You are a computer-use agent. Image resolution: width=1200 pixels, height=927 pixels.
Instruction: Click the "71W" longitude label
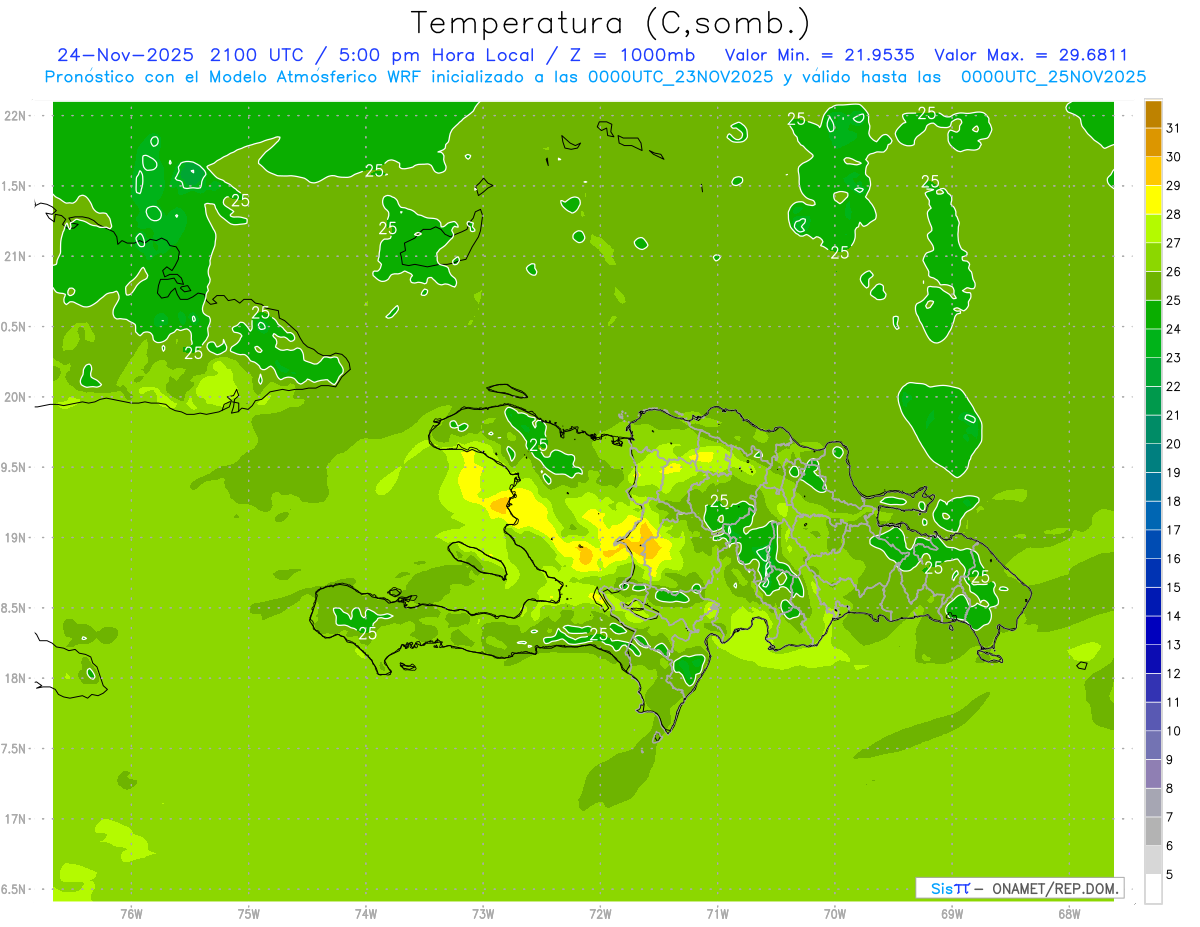pos(717,913)
